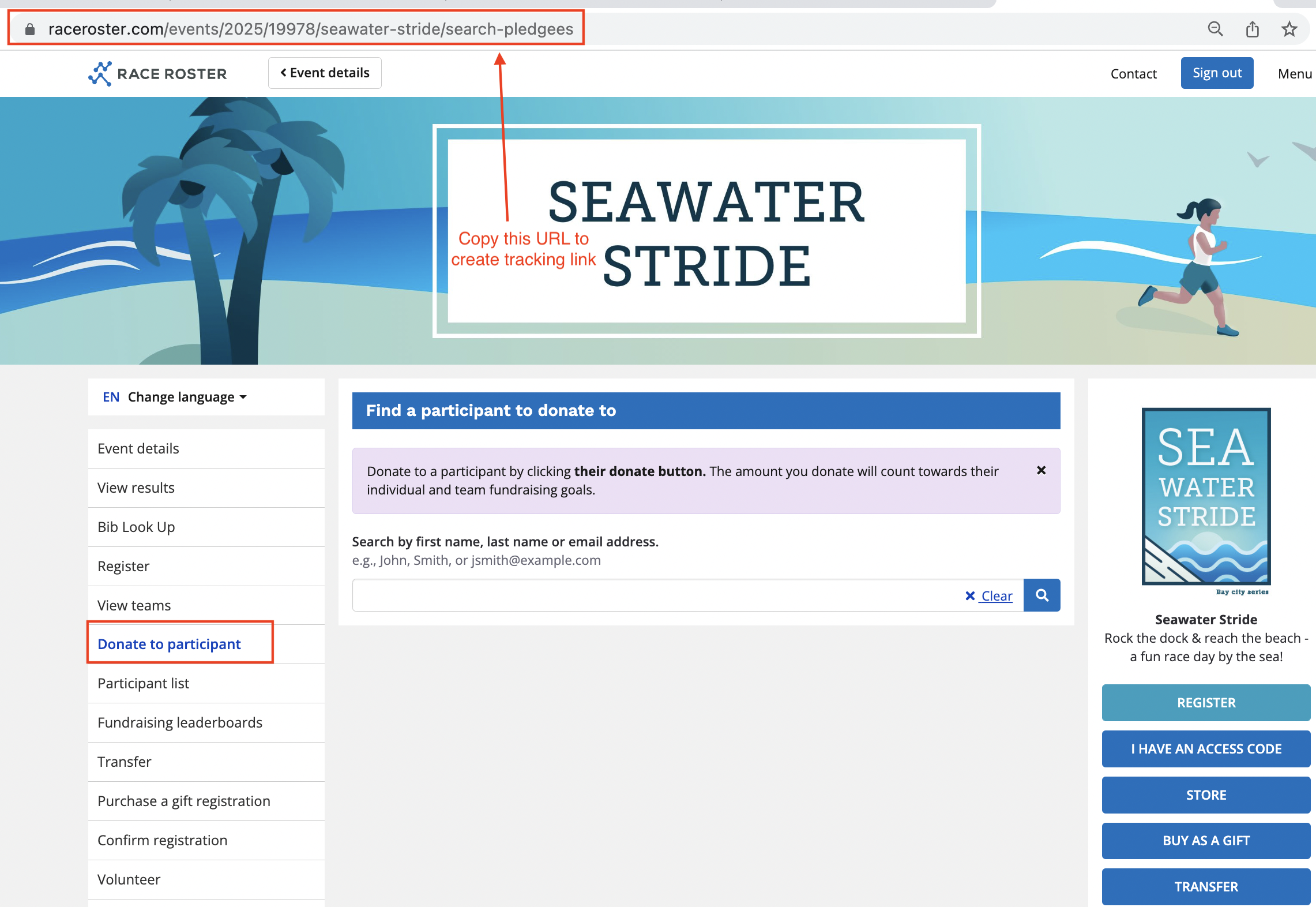Click the browser share icon
This screenshot has width=1316, height=907.
(x=1252, y=29)
